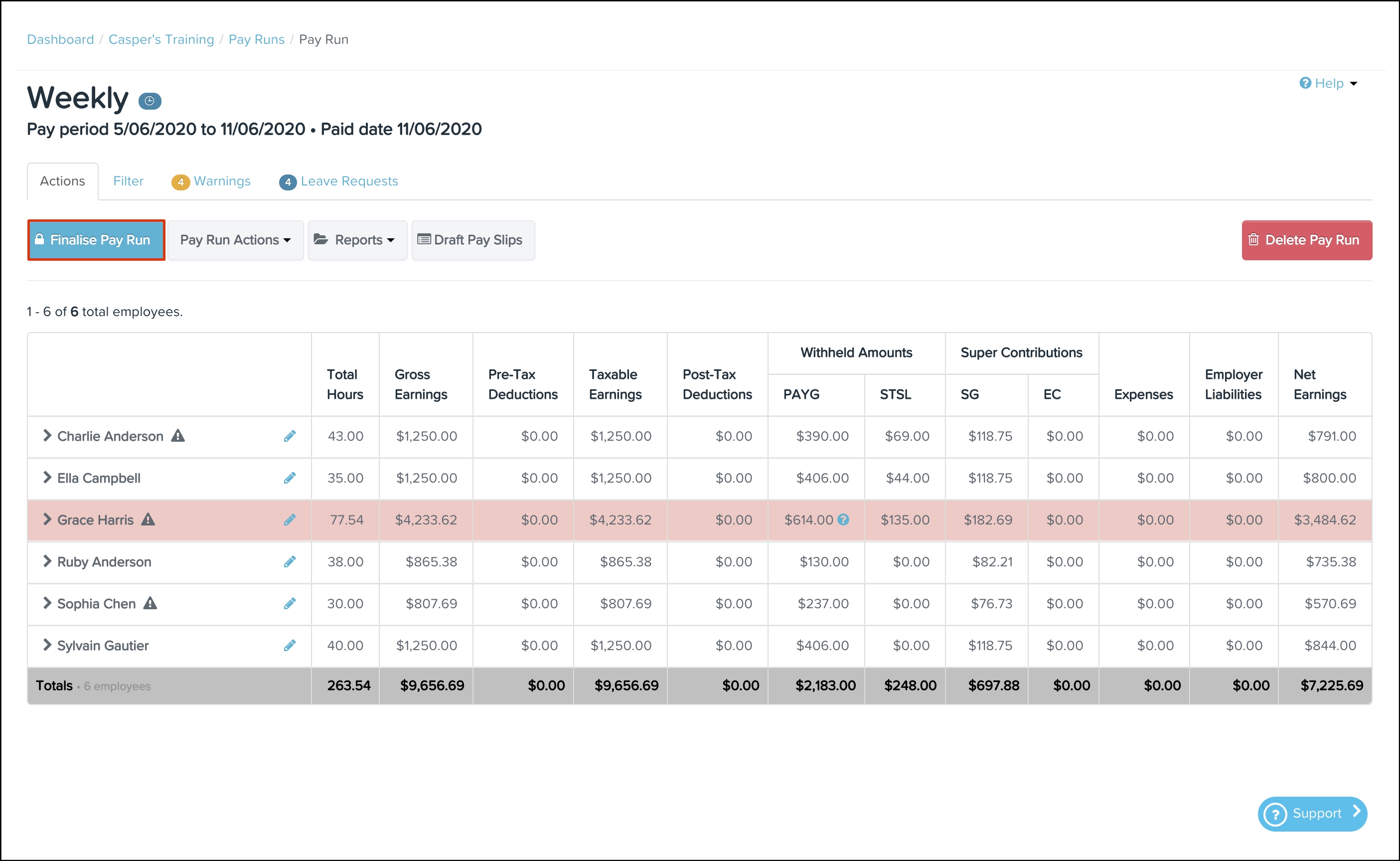Expand the Ruby Anderson employee row
Viewport: 1400px width, 861px height.
coord(47,561)
